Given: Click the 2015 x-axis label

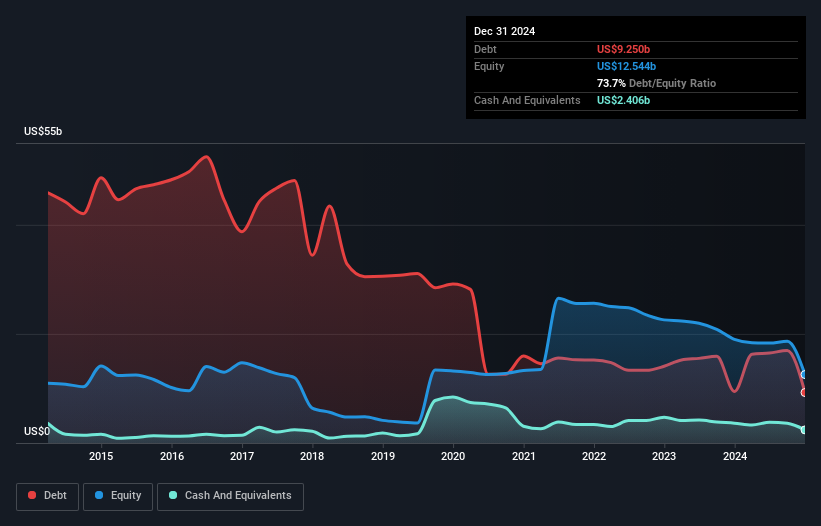Looking at the screenshot, I should tap(101, 456).
